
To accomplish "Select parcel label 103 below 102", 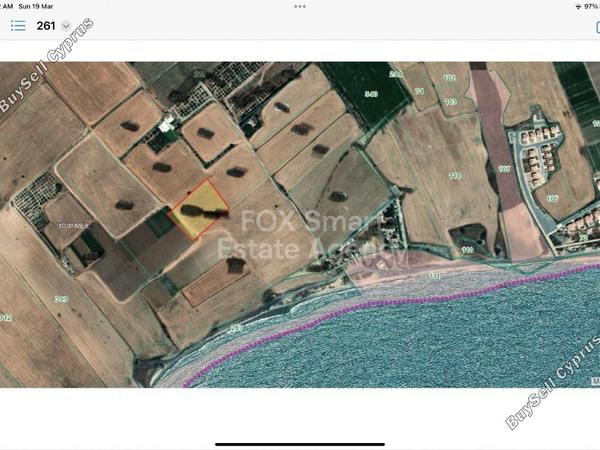I will click(x=450, y=101).
